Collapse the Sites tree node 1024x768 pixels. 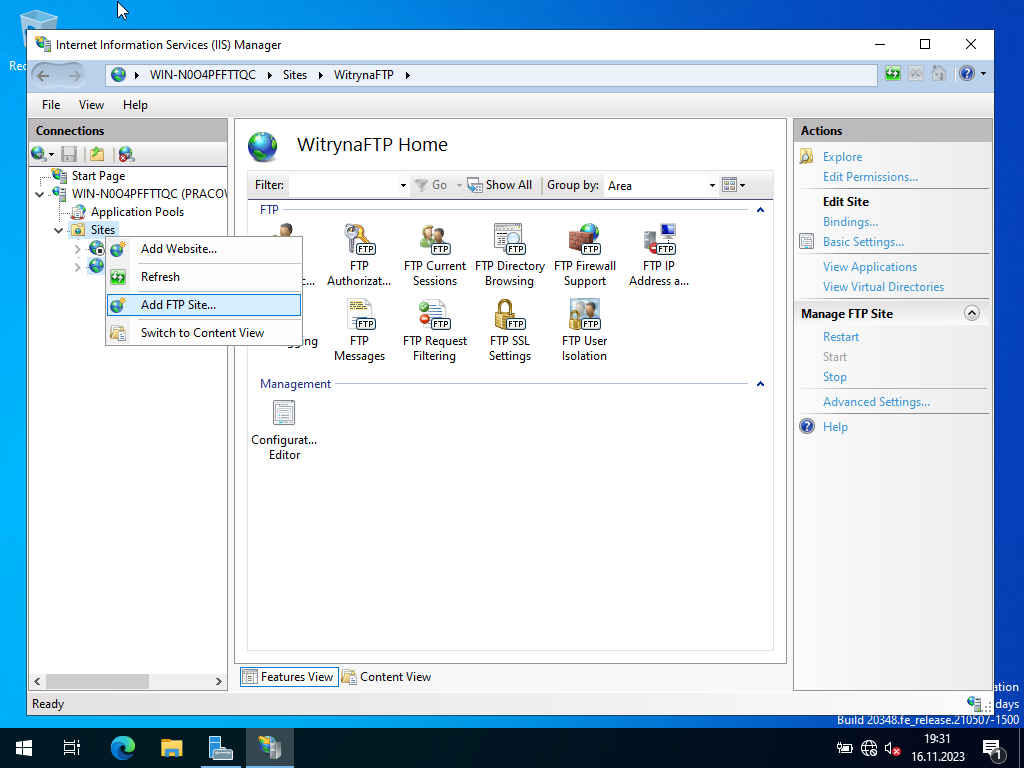[58, 230]
